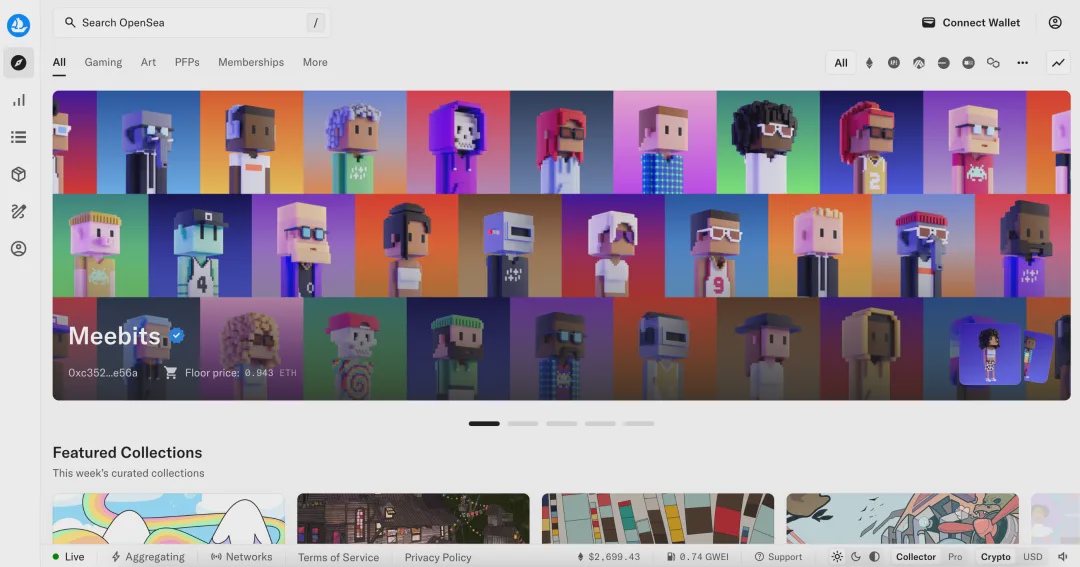Go to the first carousel slide indicator

tap(484, 424)
